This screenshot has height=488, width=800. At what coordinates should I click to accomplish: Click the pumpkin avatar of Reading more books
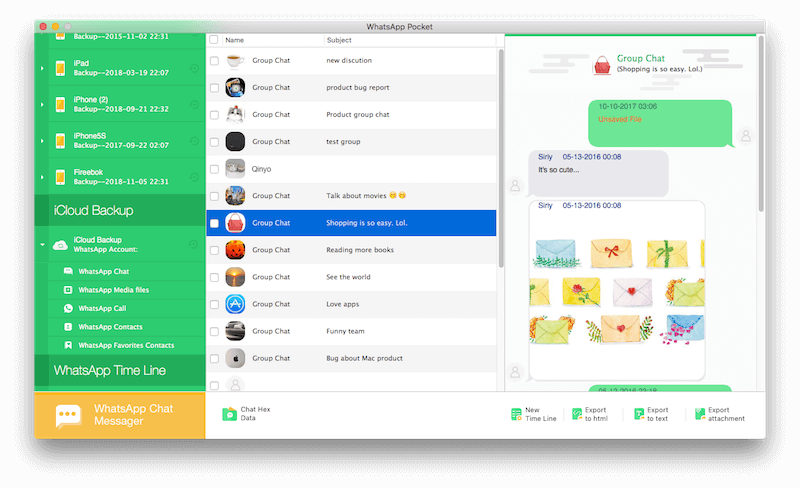point(235,250)
